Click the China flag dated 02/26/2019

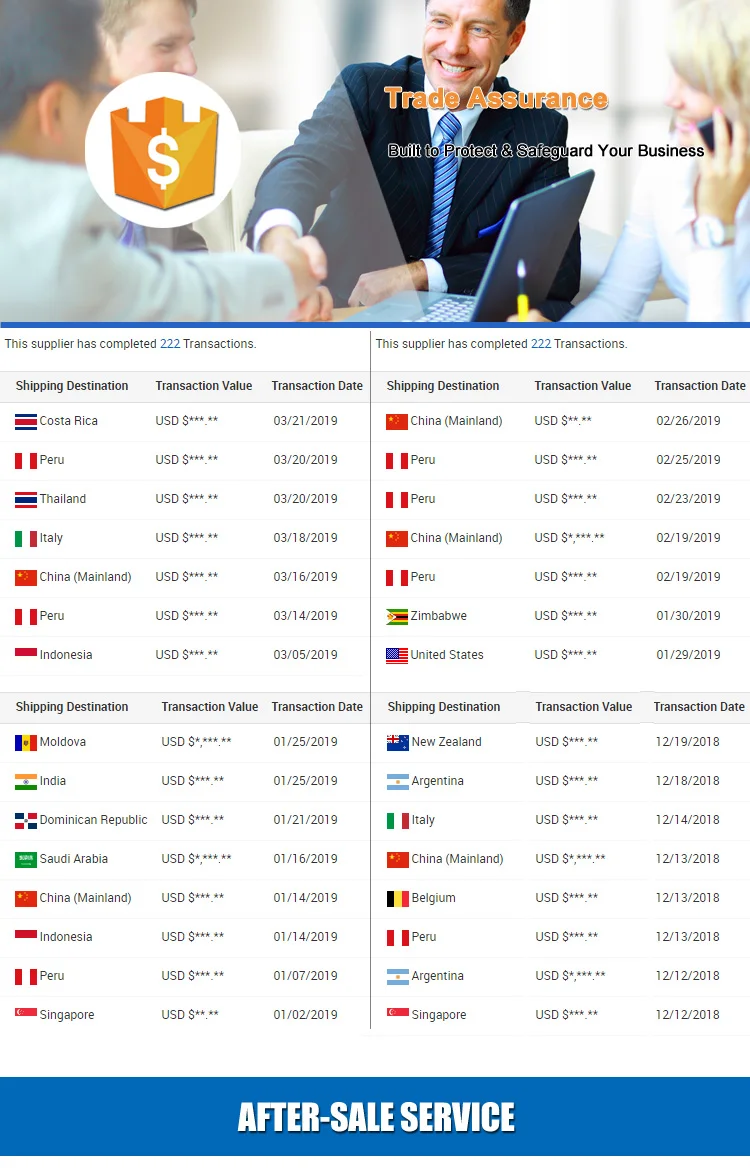tap(397, 422)
